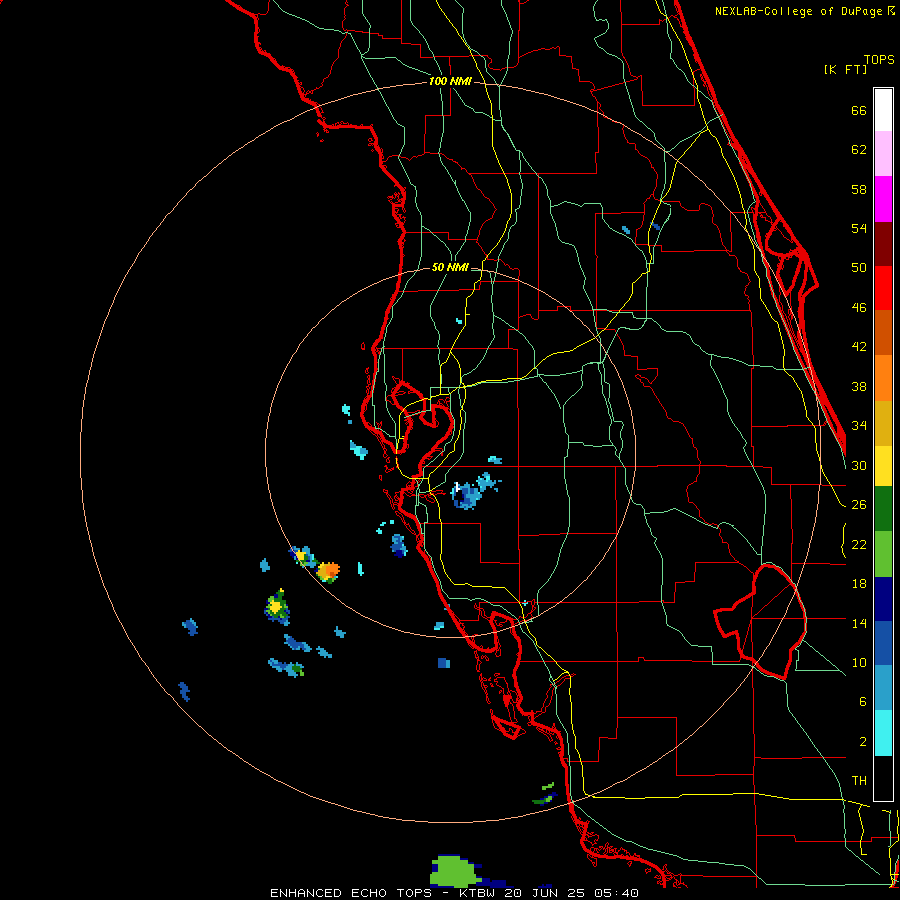Select the dark green legend band
The width and height of the screenshot is (900, 900).
pos(883,508)
